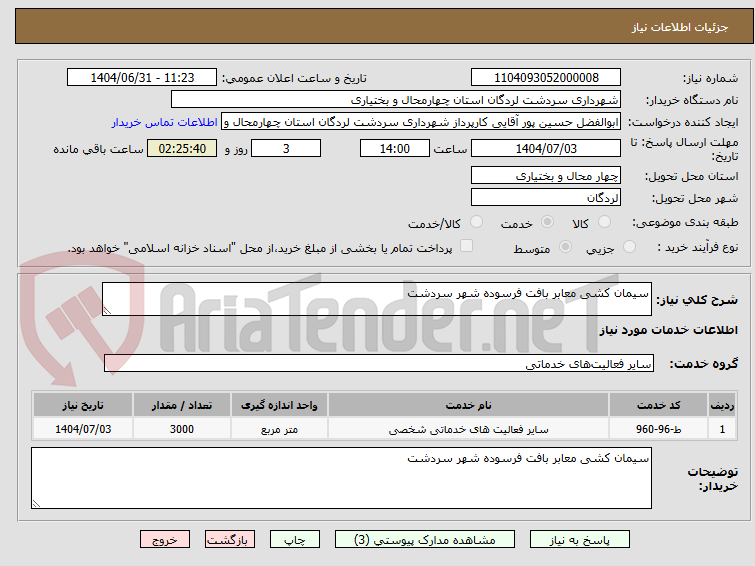Image resolution: width=755 pixels, height=566 pixels.
Task: Click the چاپ print button
Action: tap(295, 540)
